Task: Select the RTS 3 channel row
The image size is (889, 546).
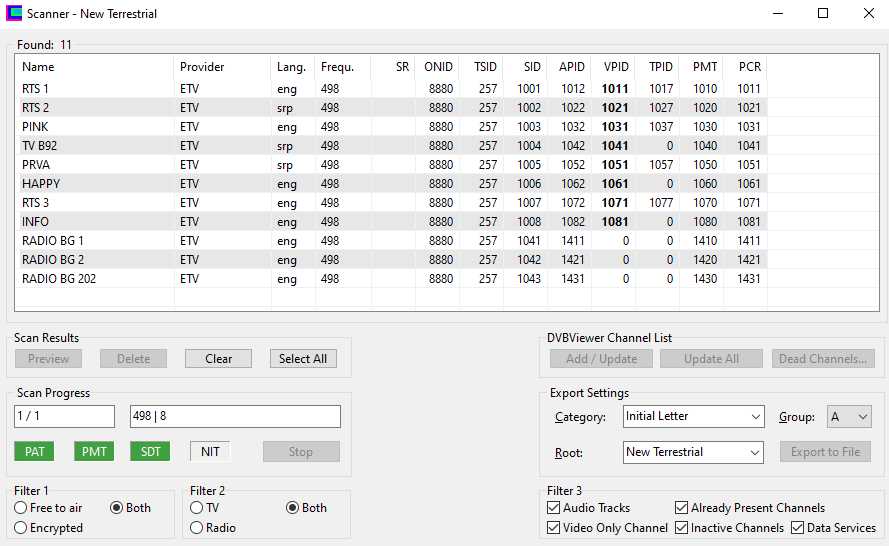Action: (x=391, y=202)
